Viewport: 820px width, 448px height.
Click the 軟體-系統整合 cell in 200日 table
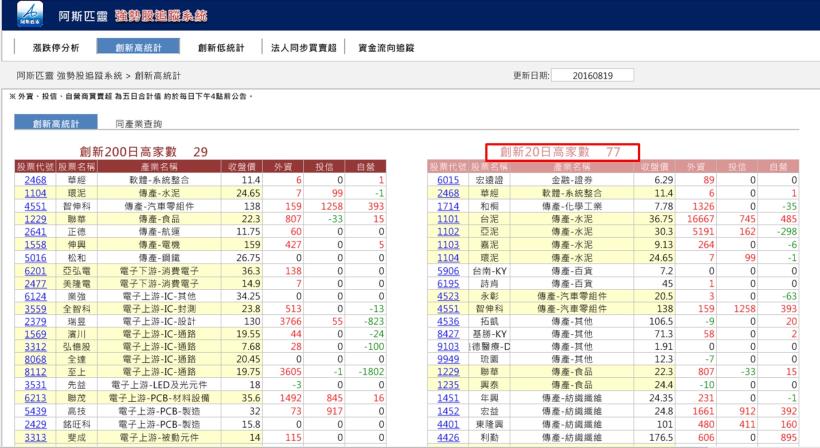pyautogui.click(x=159, y=180)
